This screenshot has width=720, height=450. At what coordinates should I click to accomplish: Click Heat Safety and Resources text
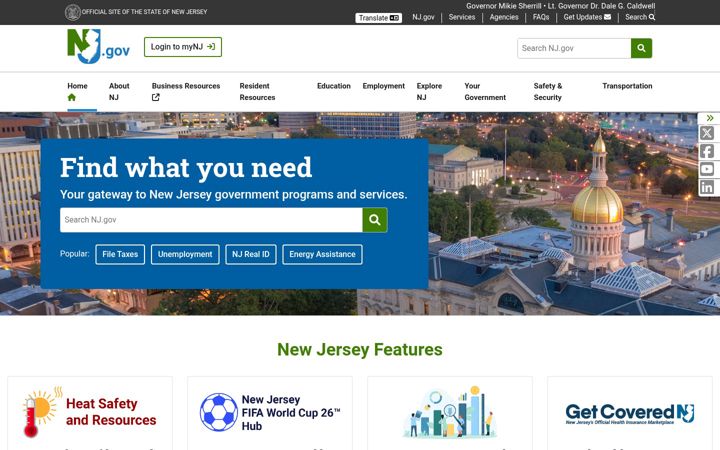point(111,412)
